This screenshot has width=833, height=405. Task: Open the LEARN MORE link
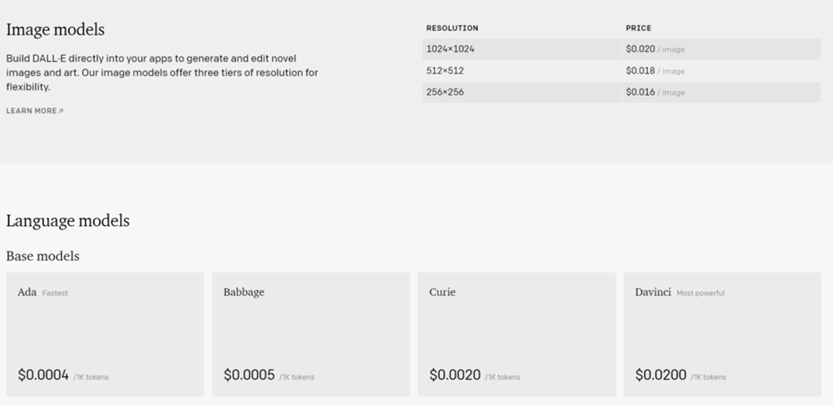tap(32, 111)
